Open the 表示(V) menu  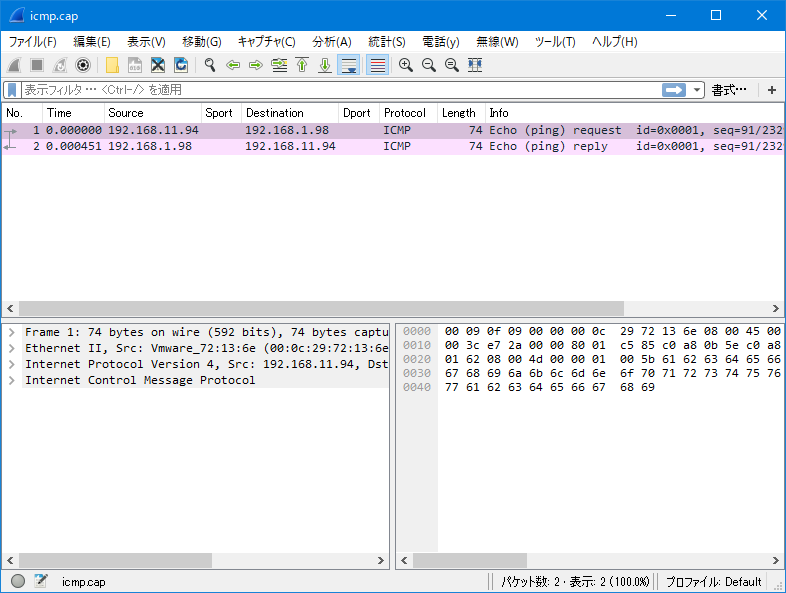(x=146, y=42)
